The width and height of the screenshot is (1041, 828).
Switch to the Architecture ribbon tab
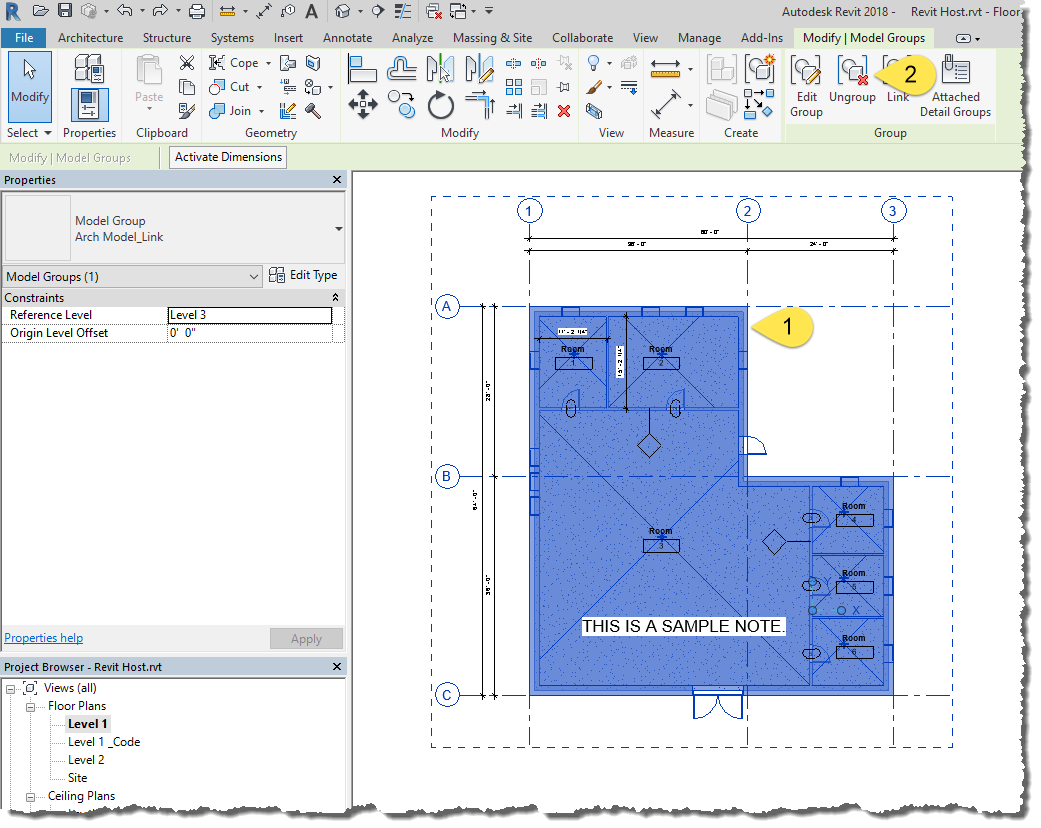click(90, 37)
